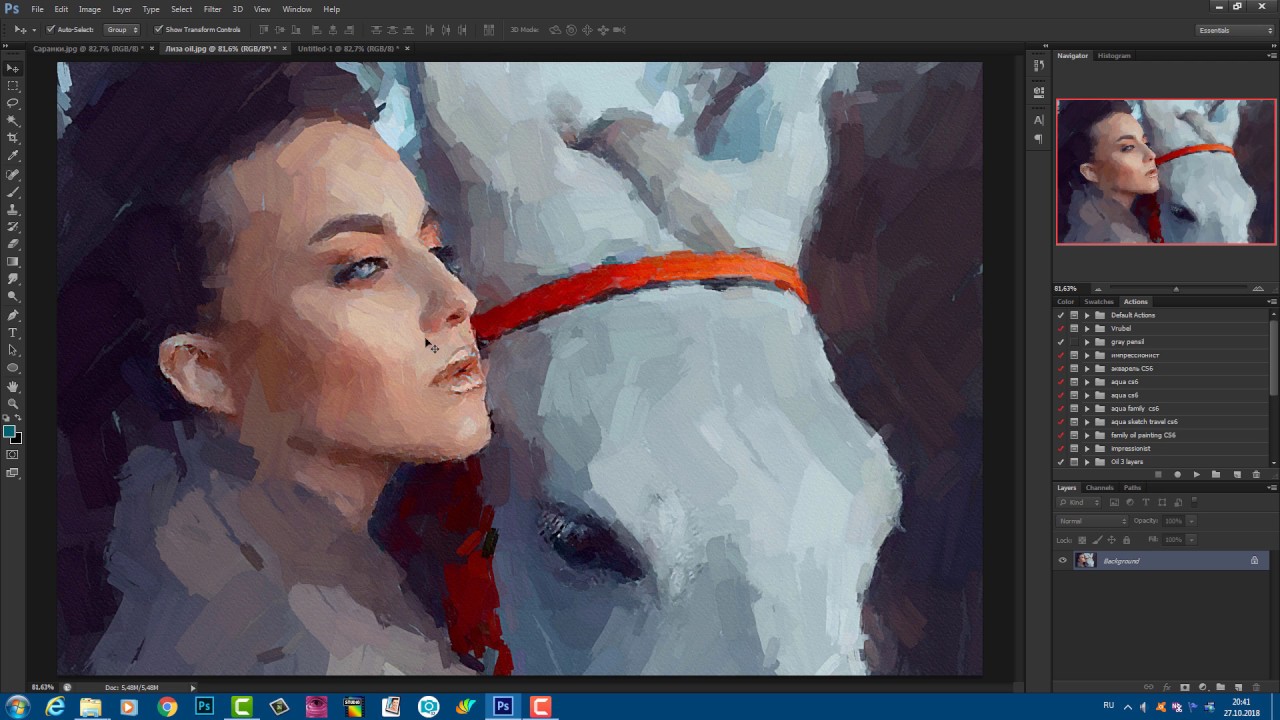
Task: Select the Hand tool
Action: click(13, 387)
